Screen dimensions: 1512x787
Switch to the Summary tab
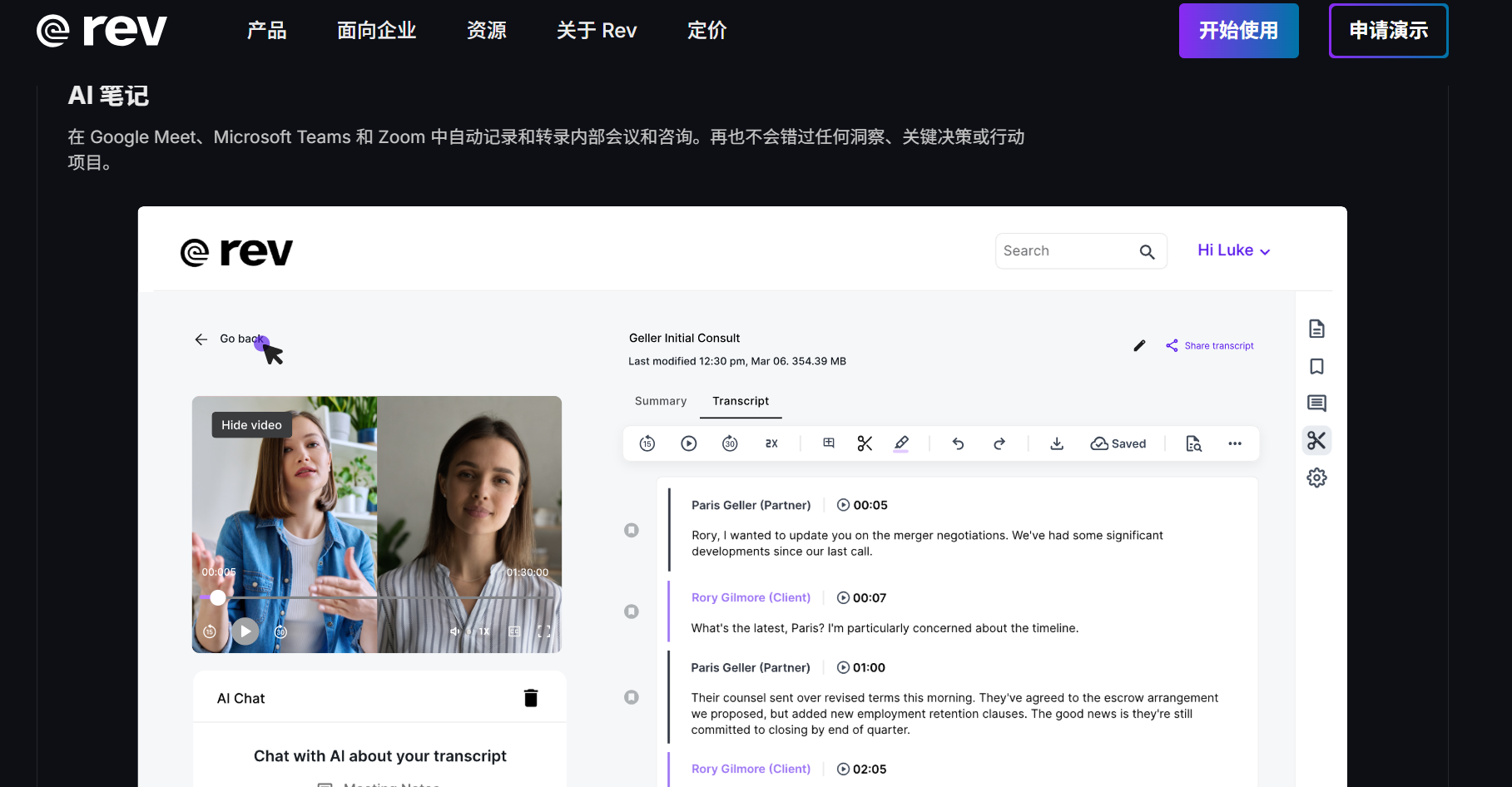click(x=661, y=401)
